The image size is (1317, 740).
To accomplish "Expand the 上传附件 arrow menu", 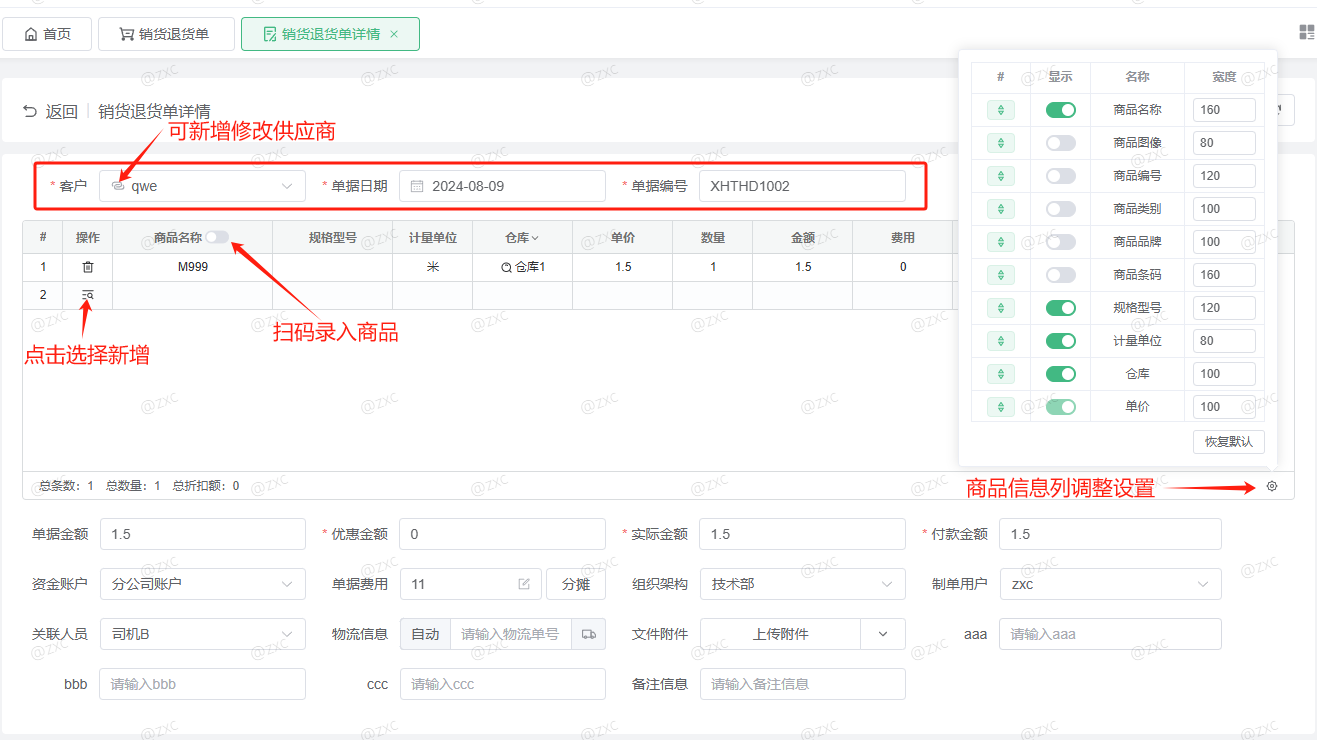I will (x=883, y=634).
